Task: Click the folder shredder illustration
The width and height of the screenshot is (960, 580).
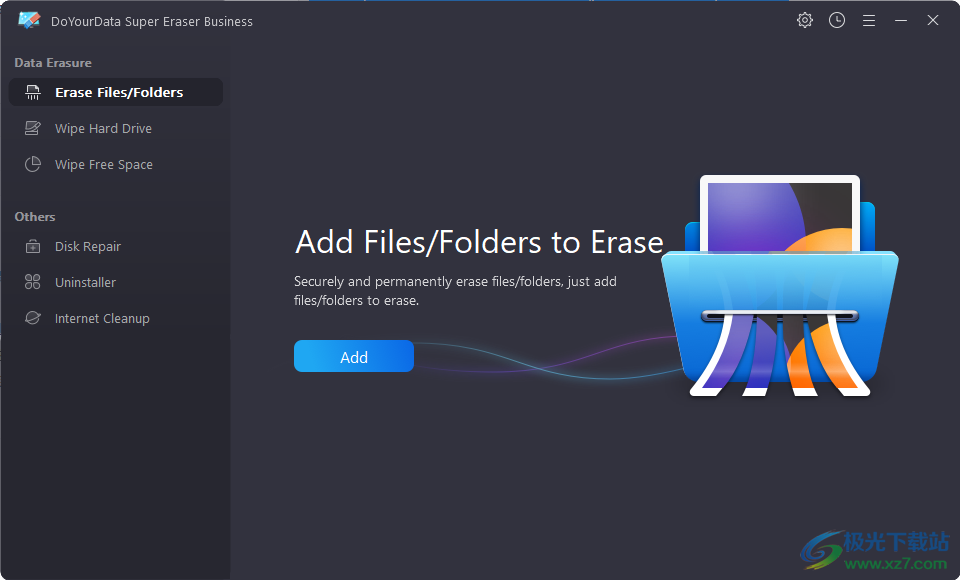Action: click(x=779, y=286)
